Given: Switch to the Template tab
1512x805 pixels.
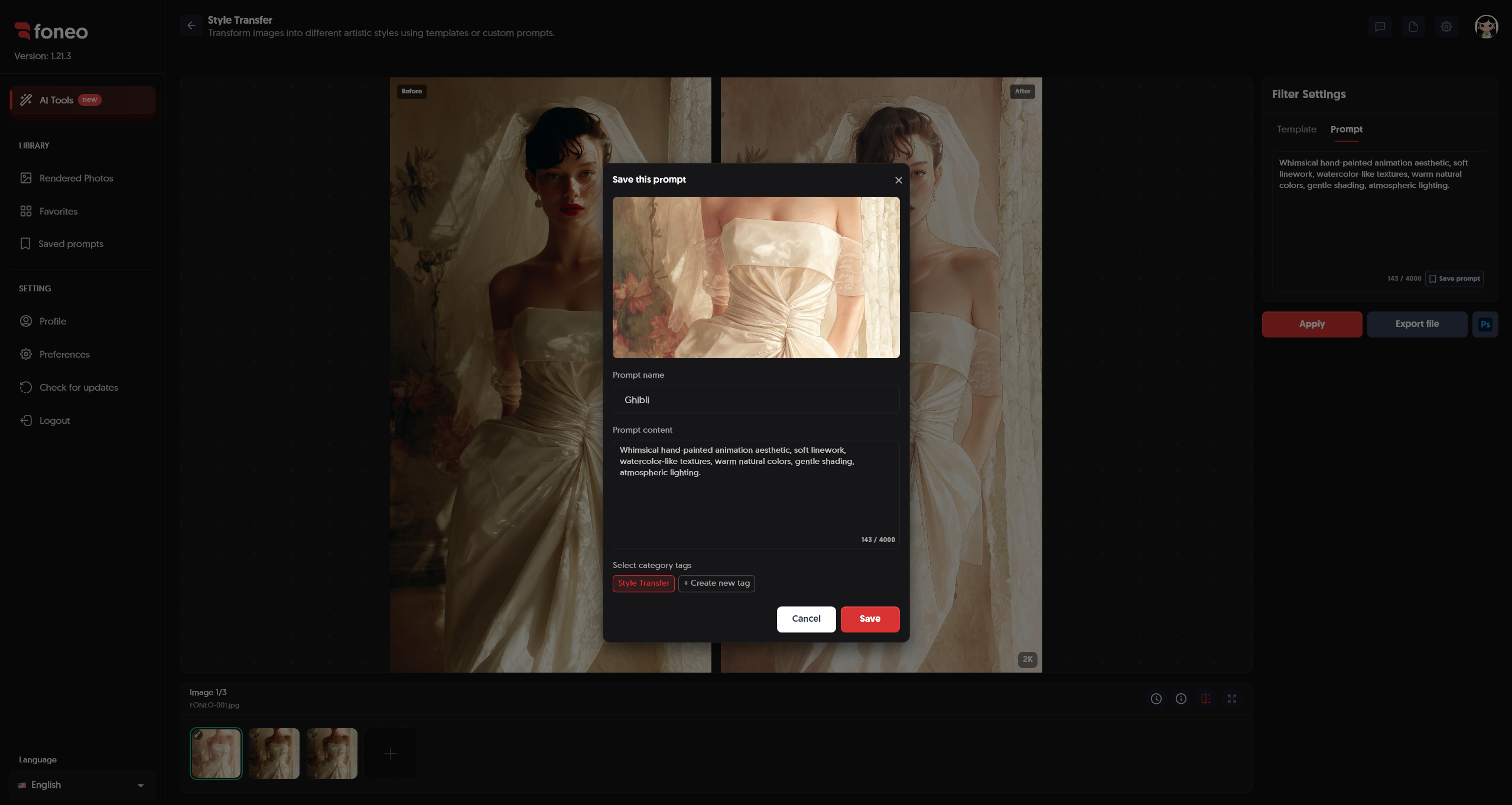Looking at the screenshot, I should [1296, 129].
